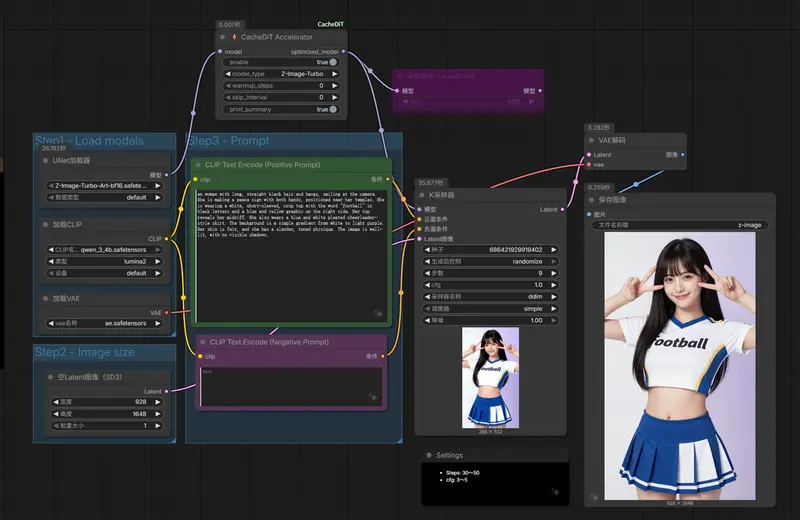Select the Step3 - Prompt group title
The height and width of the screenshot is (520, 800).
[228, 140]
